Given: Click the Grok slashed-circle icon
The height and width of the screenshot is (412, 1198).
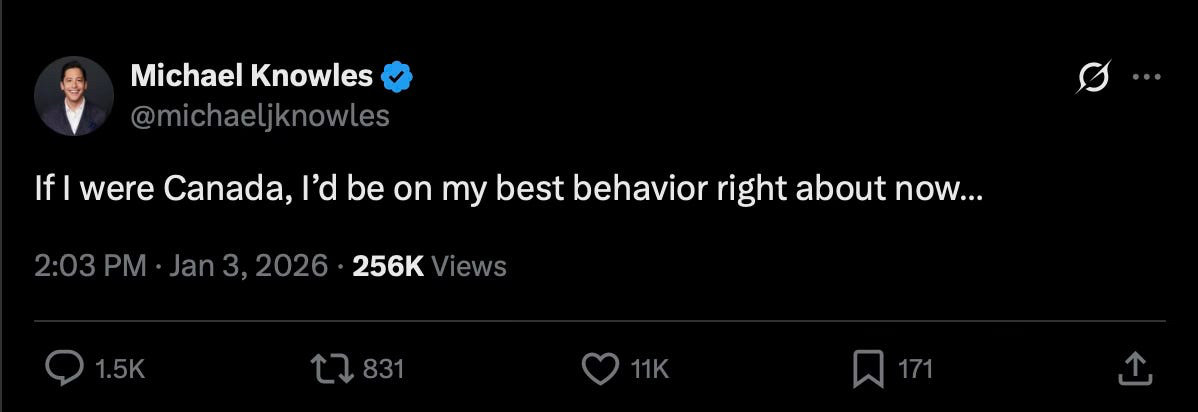Looking at the screenshot, I should tap(1094, 77).
